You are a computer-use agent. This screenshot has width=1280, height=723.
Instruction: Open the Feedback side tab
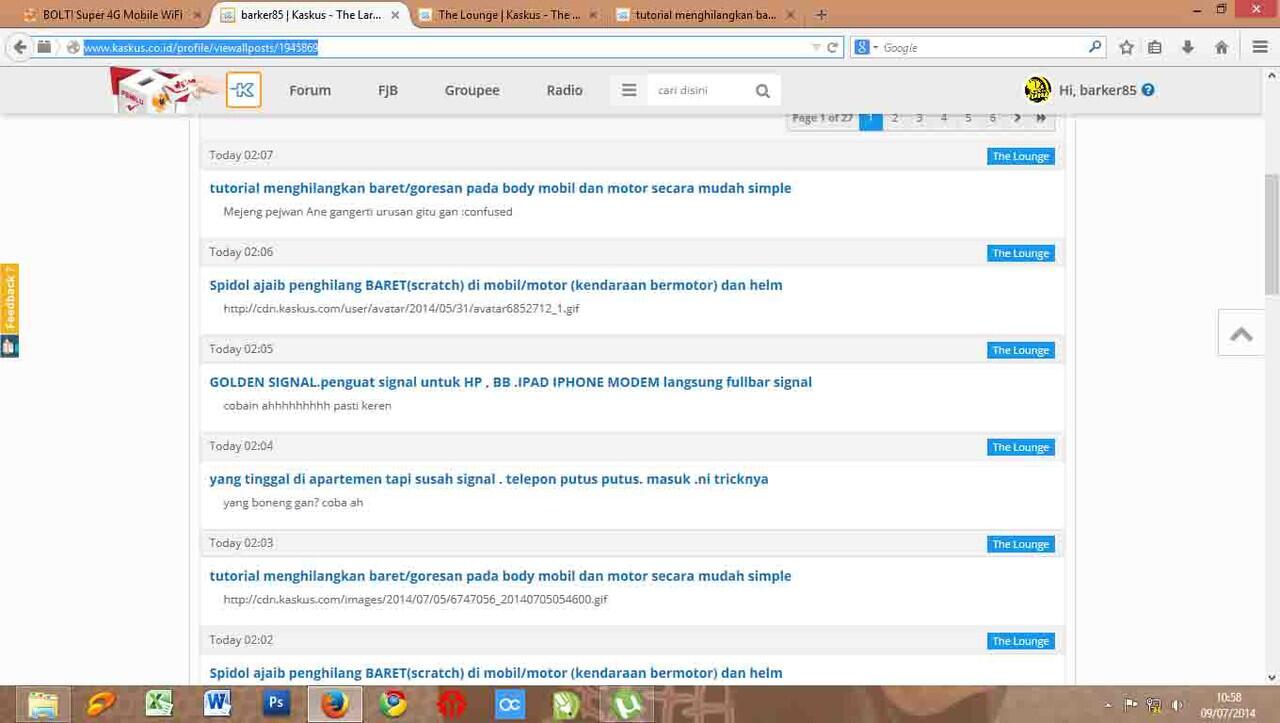pyautogui.click(x=9, y=299)
